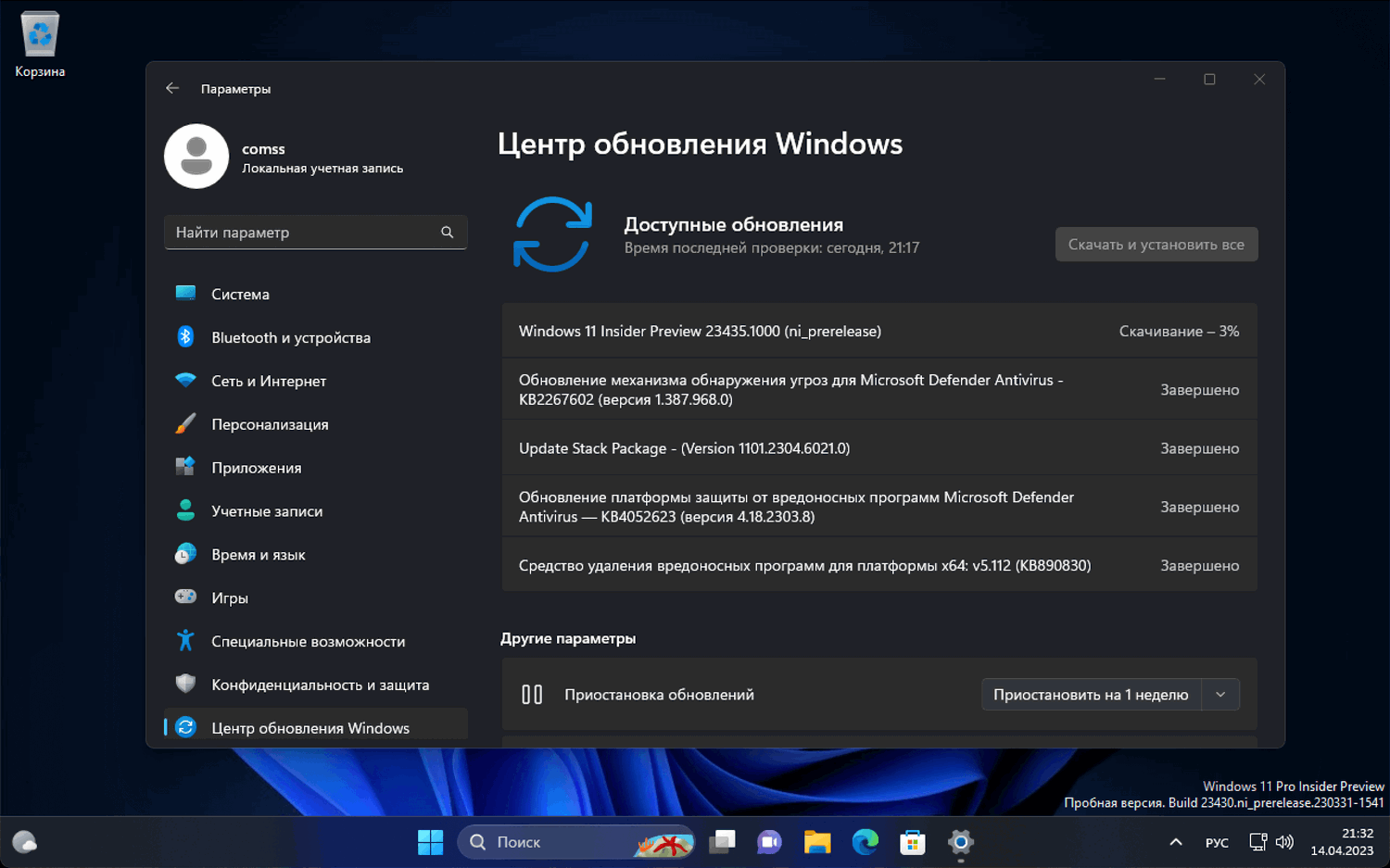Screen dimensions: 1390x868
Task: Click Приостановить на 1 неделю
Action: pos(1090,694)
